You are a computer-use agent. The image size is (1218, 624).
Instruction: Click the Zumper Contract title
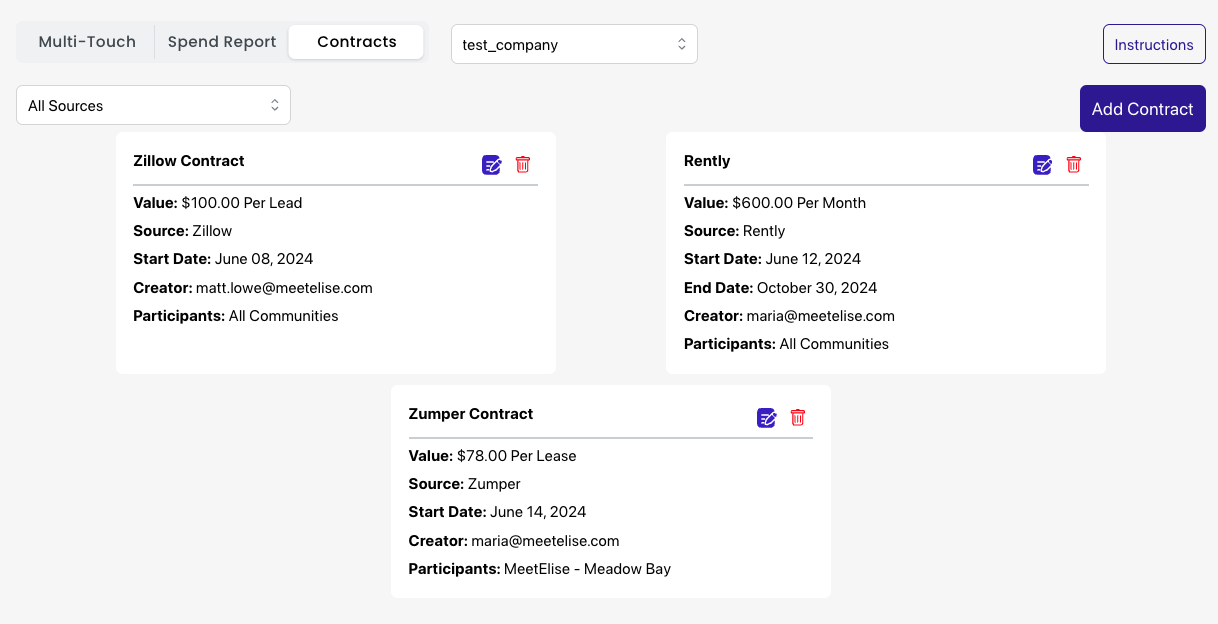(x=471, y=414)
